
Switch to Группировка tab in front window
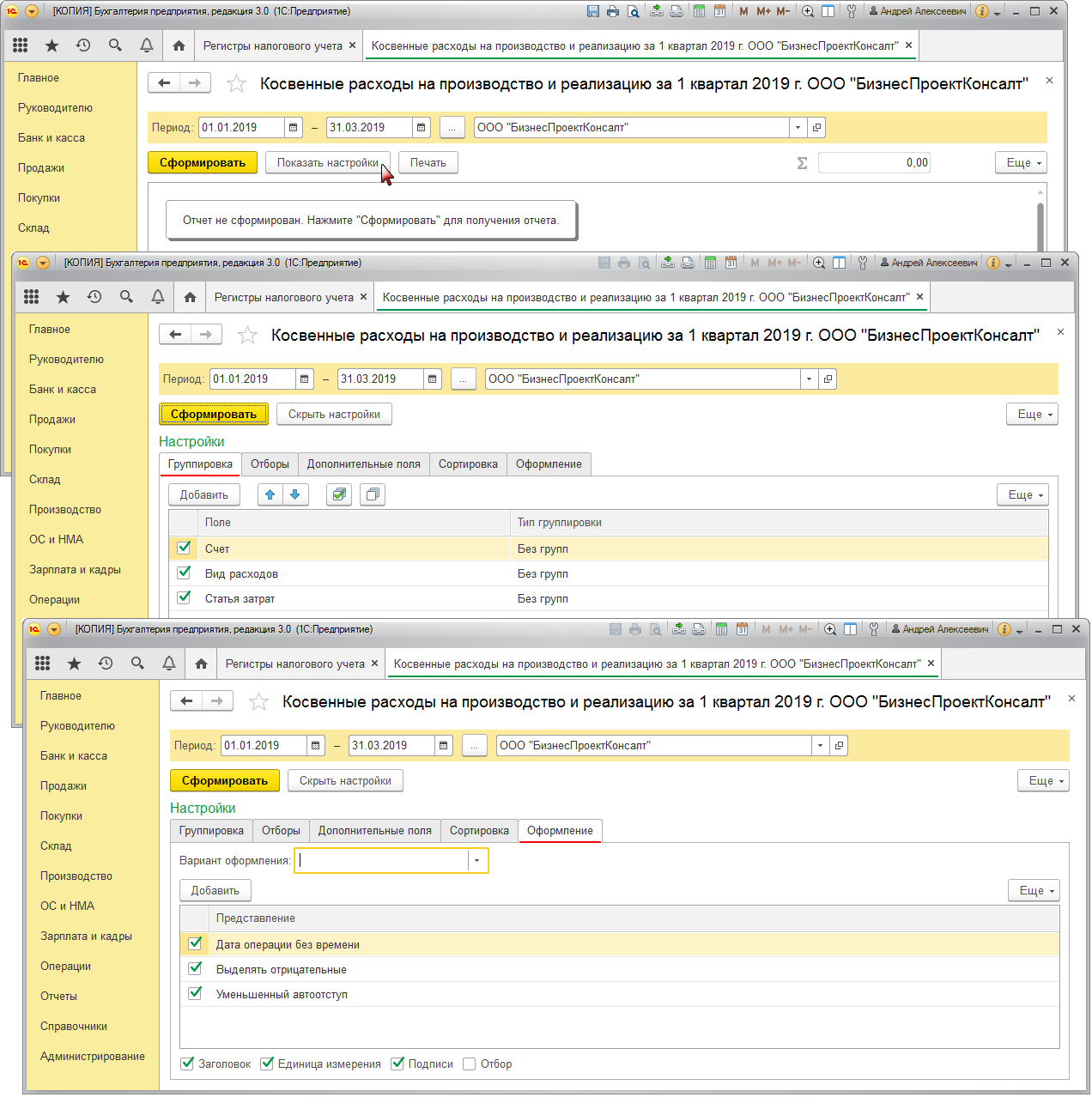[x=211, y=830]
